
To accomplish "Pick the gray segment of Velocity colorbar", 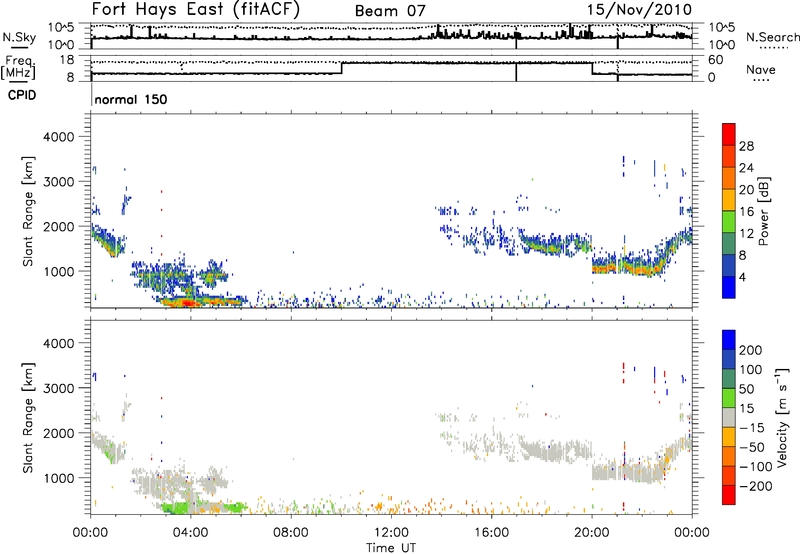I will pos(729,418).
